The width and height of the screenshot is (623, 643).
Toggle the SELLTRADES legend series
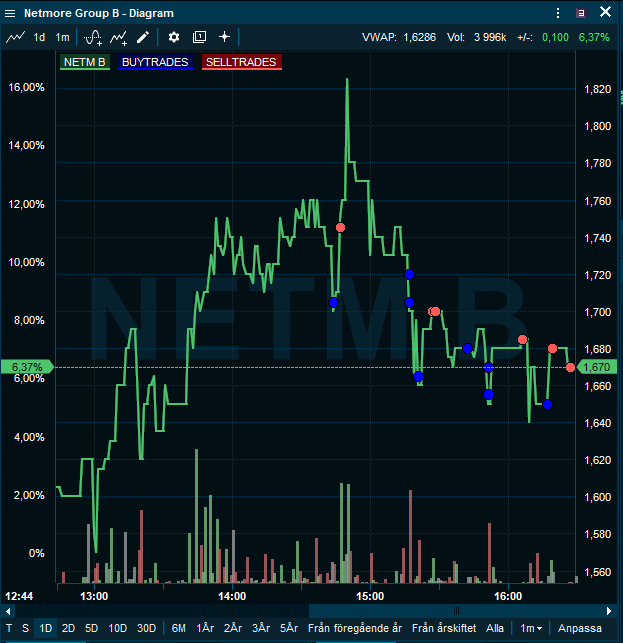[x=241, y=62]
